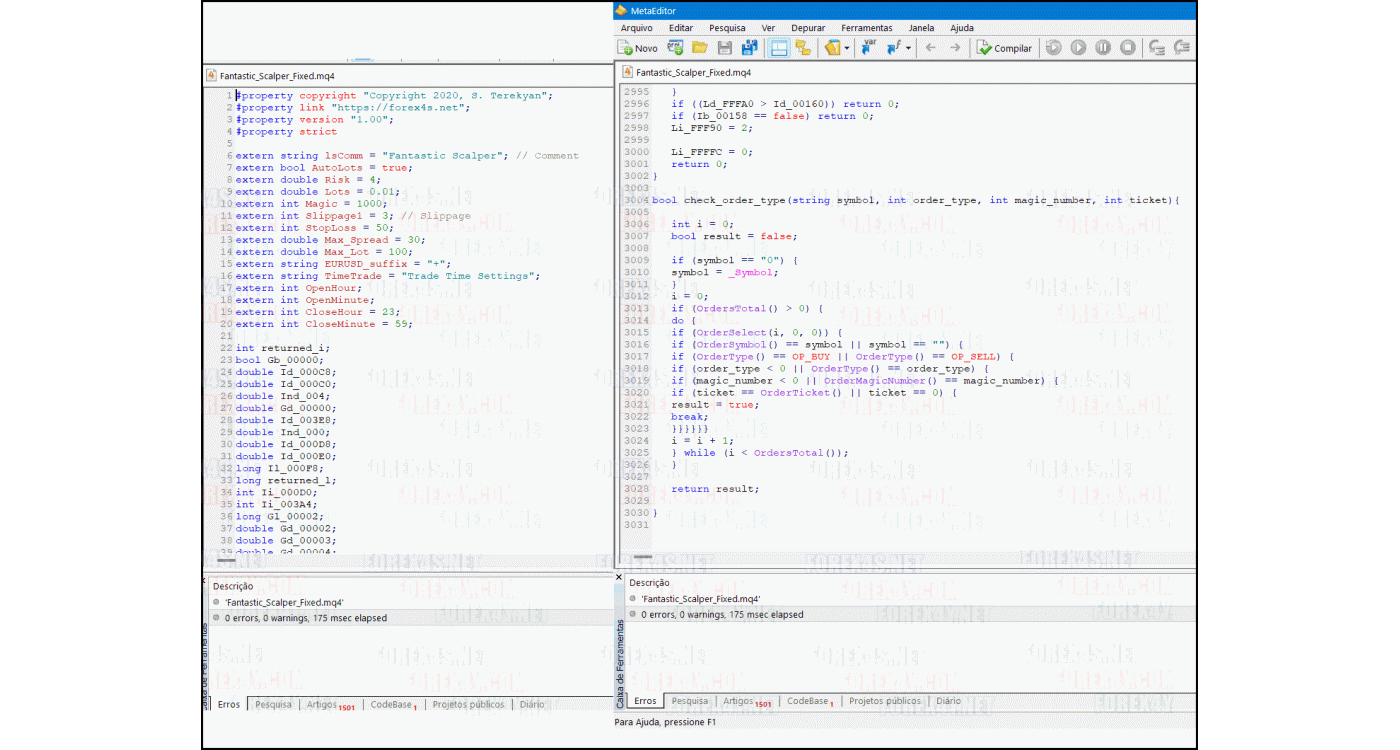
Task: Click the var list-variables toolbar icon
Action: 869,47
